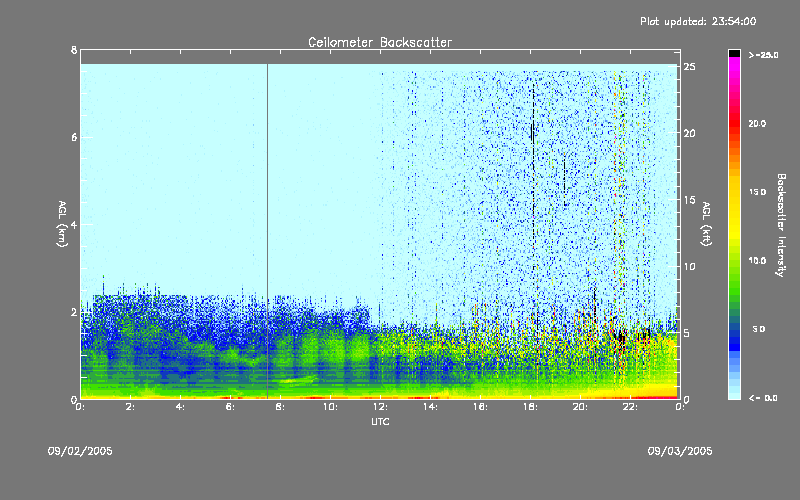Click the 'Ceilometer Backscatter' plot title

click(x=380, y=42)
